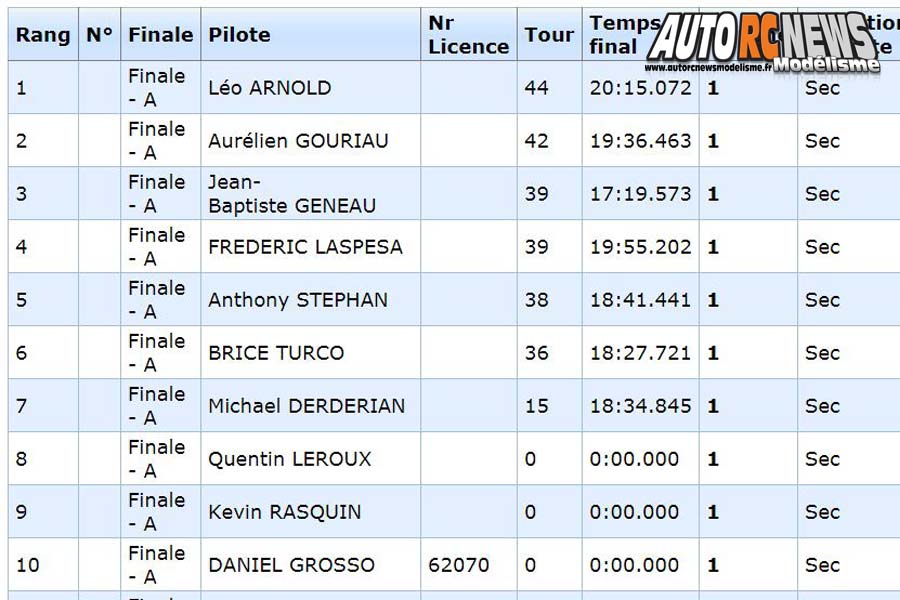
Task: Click the BRICE TURCO row name
Action: pos(275,353)
